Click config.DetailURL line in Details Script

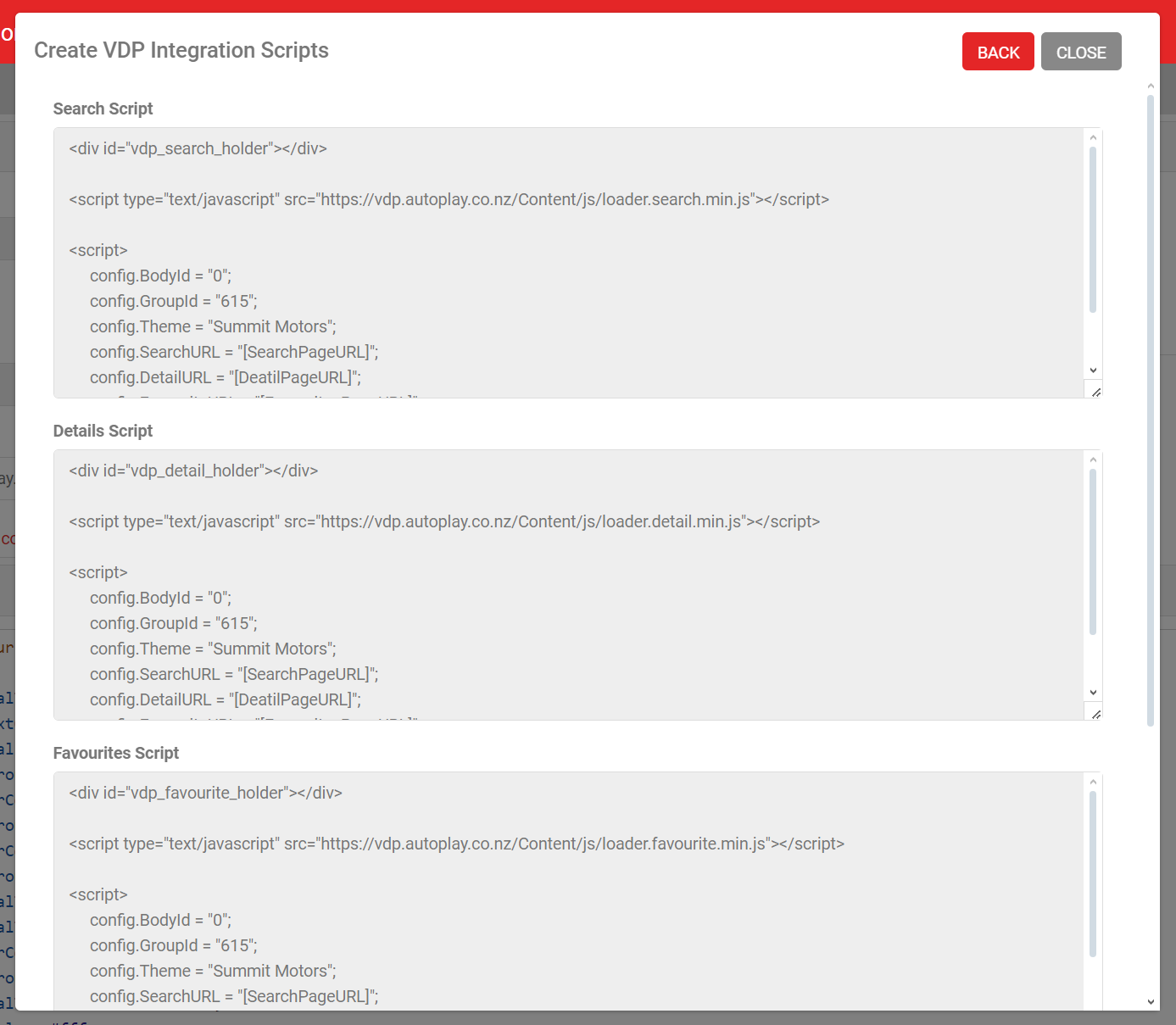(x=226, y=699)
